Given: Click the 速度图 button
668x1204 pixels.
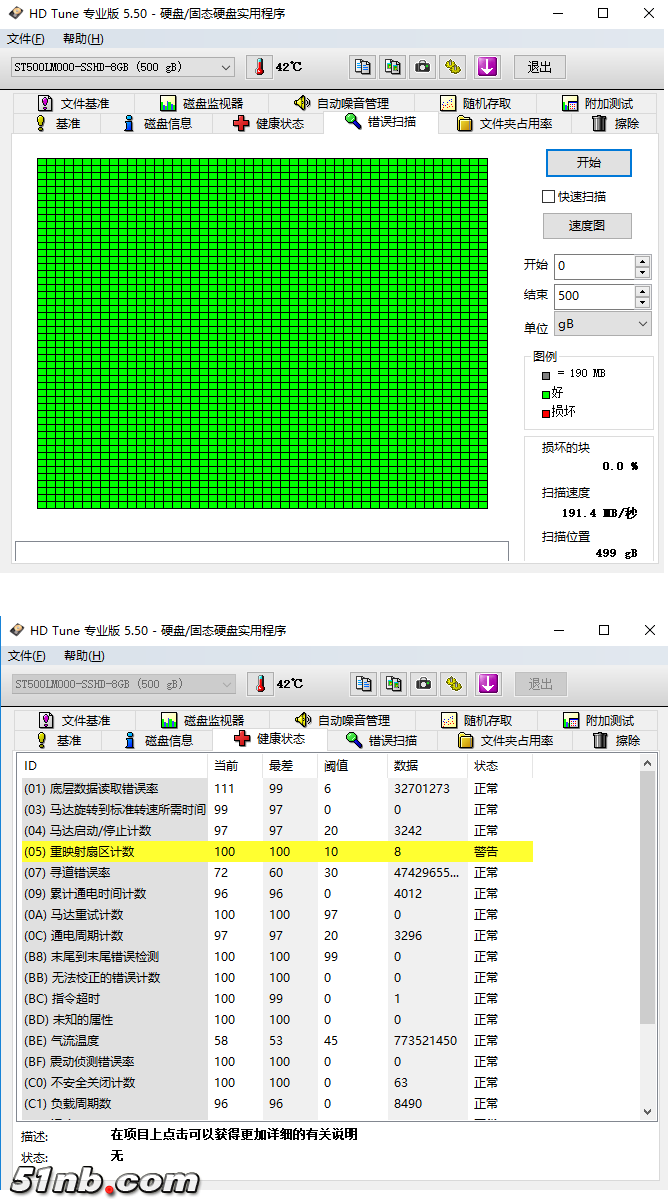Looking at the screenshot, I should [x=587, y=225].
